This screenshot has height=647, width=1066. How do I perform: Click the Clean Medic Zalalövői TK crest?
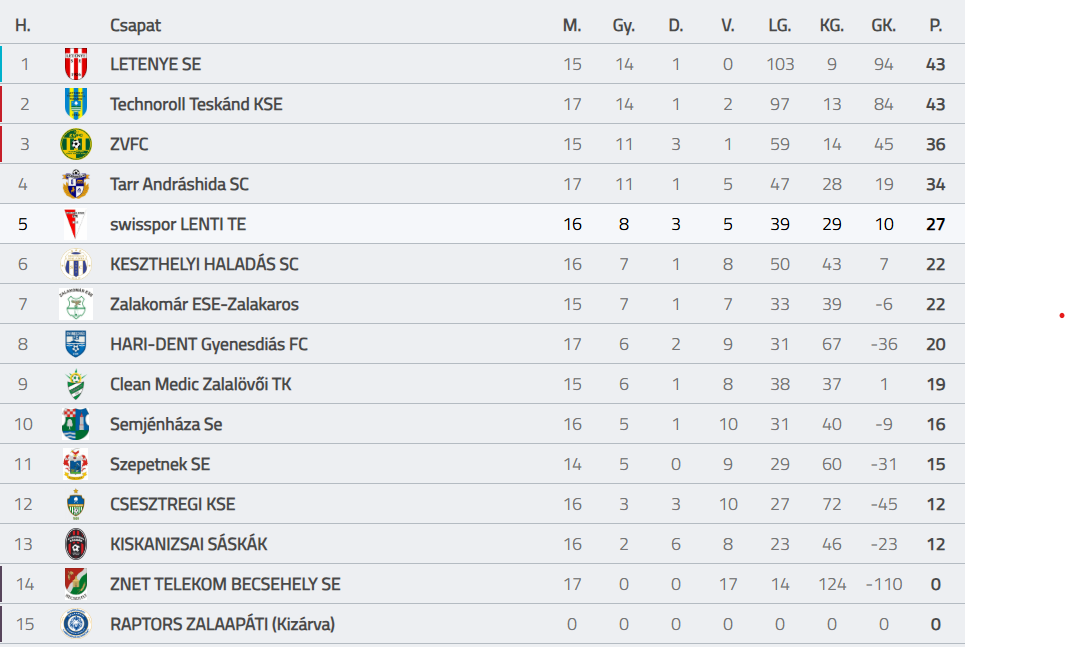click(76, 384)
